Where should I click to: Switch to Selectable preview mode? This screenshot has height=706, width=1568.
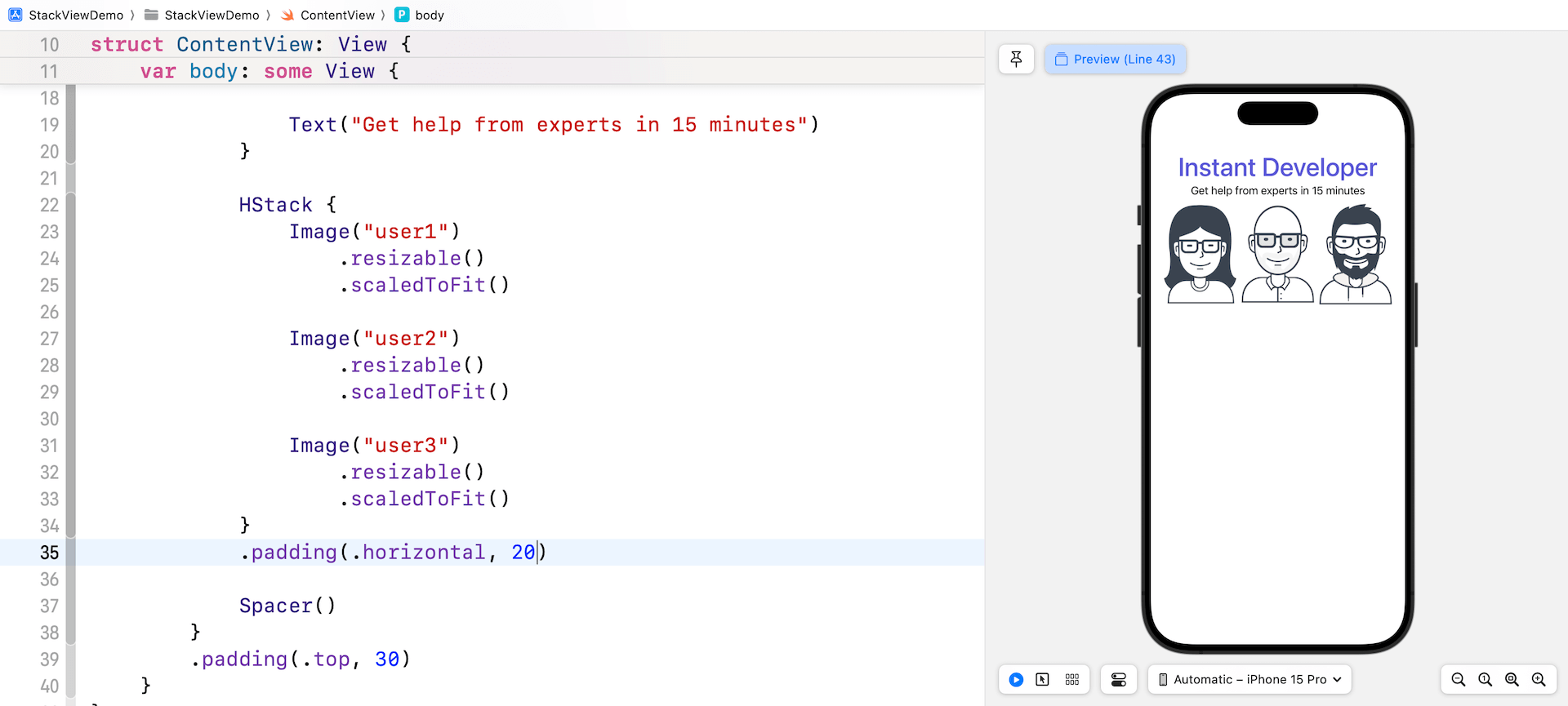(1043, 679)
